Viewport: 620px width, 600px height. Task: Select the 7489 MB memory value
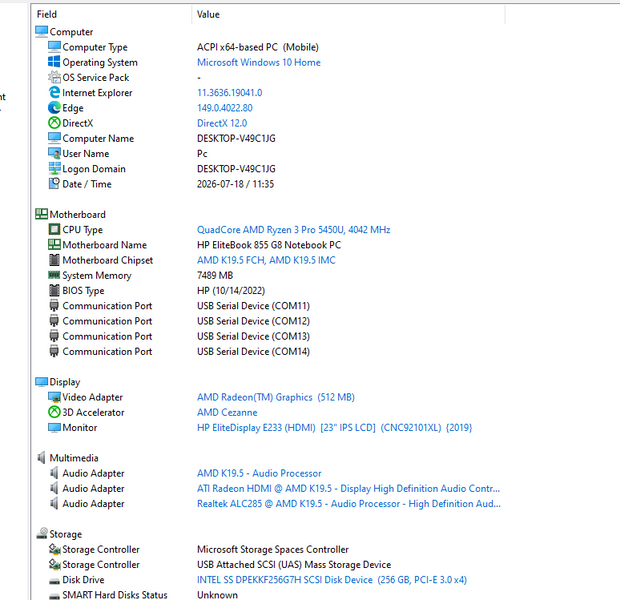[x=215, y=275]
